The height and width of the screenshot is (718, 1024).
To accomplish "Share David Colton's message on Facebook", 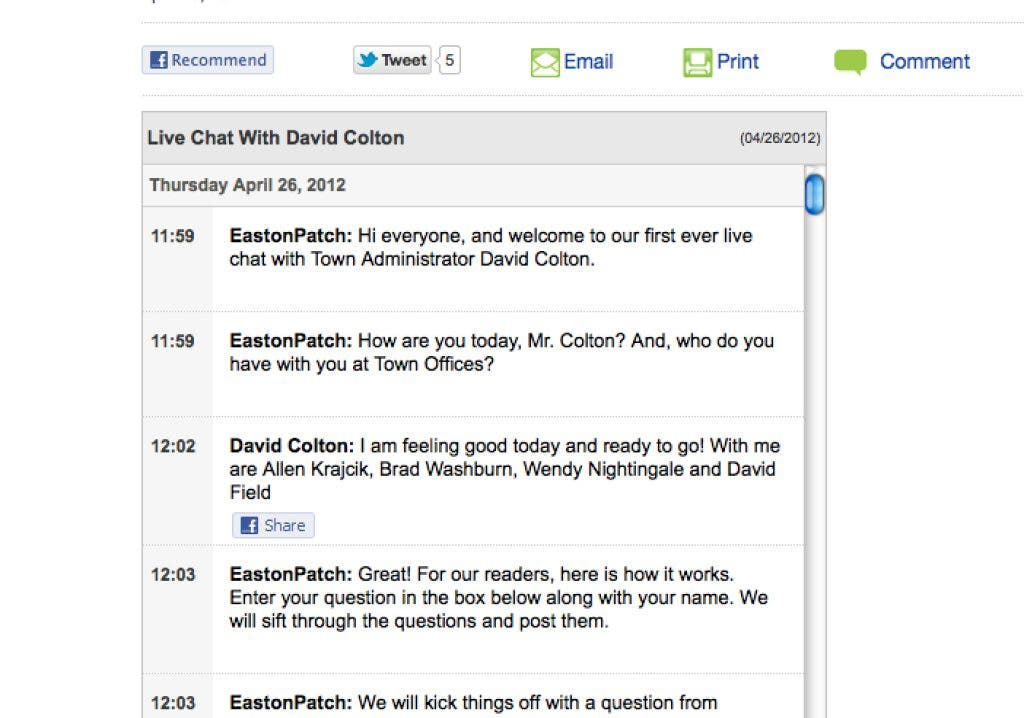I will click(x=274, y=525).
